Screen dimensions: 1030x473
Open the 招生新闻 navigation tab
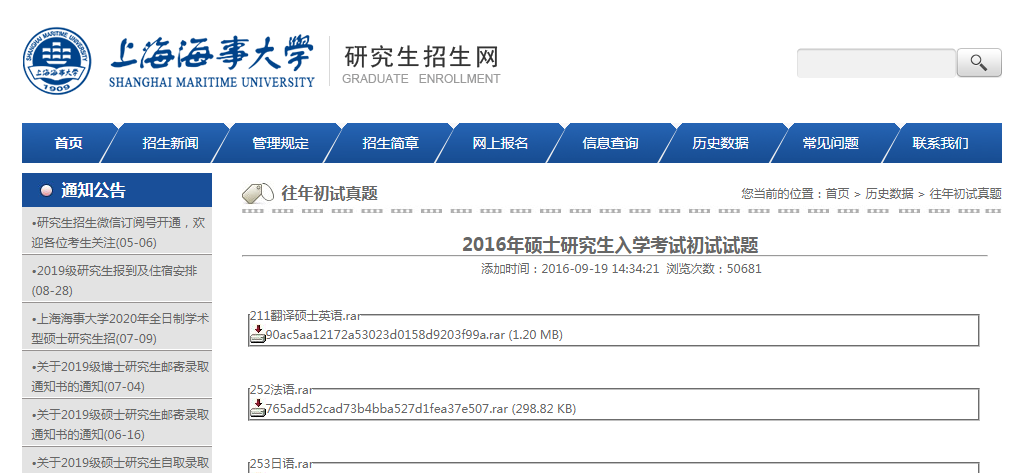[x=170, y=143]
